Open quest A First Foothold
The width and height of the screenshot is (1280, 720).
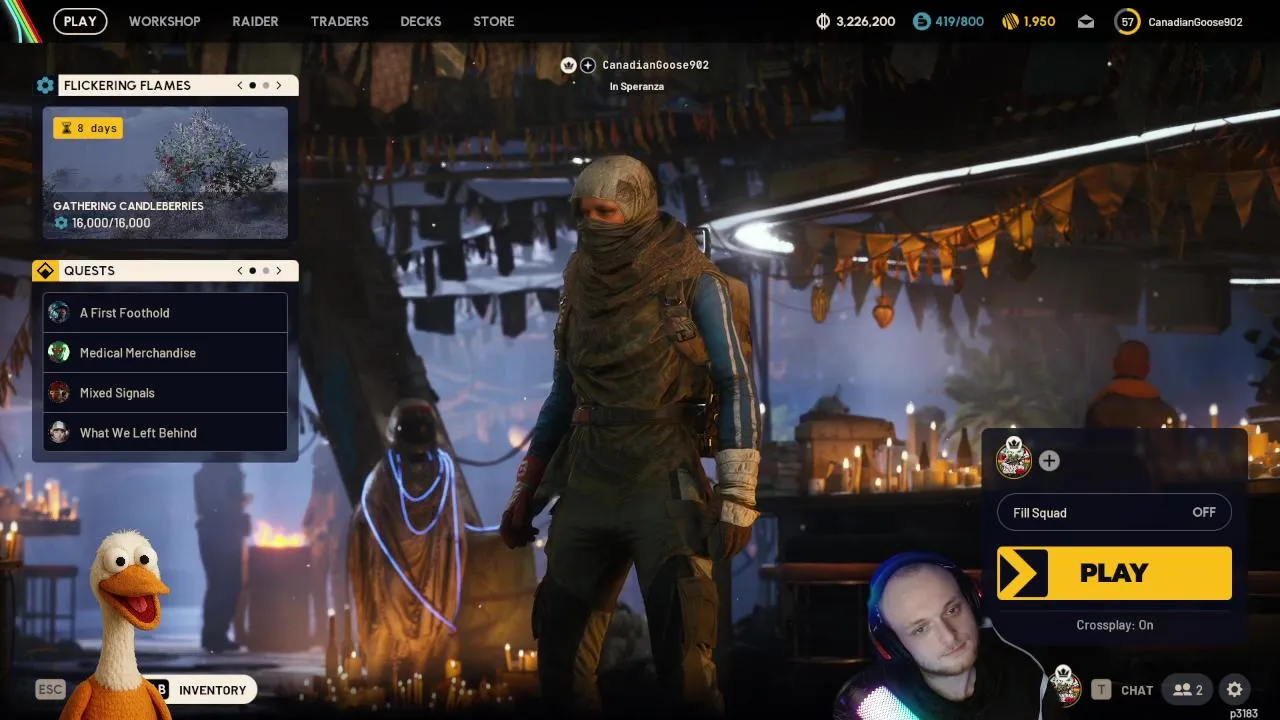(x=165, y=313)
